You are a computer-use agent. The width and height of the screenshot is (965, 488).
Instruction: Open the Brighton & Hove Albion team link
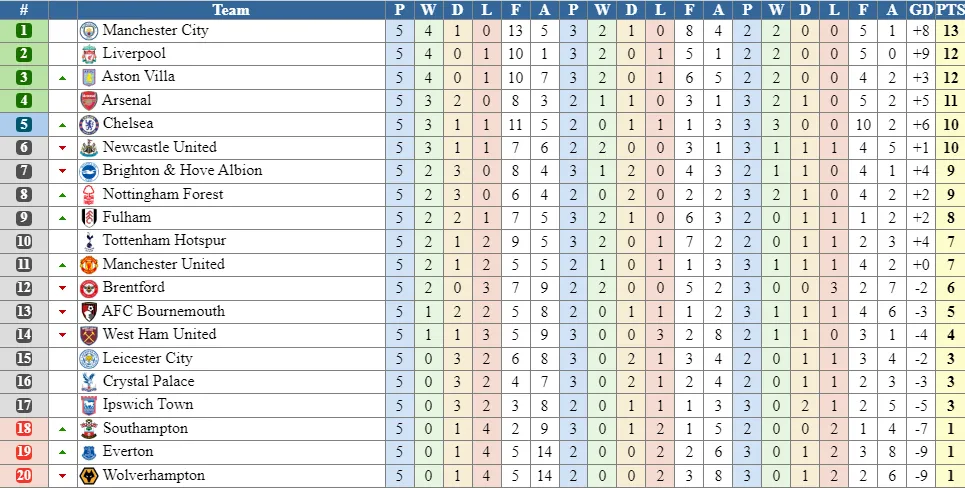tap(182, 170)
